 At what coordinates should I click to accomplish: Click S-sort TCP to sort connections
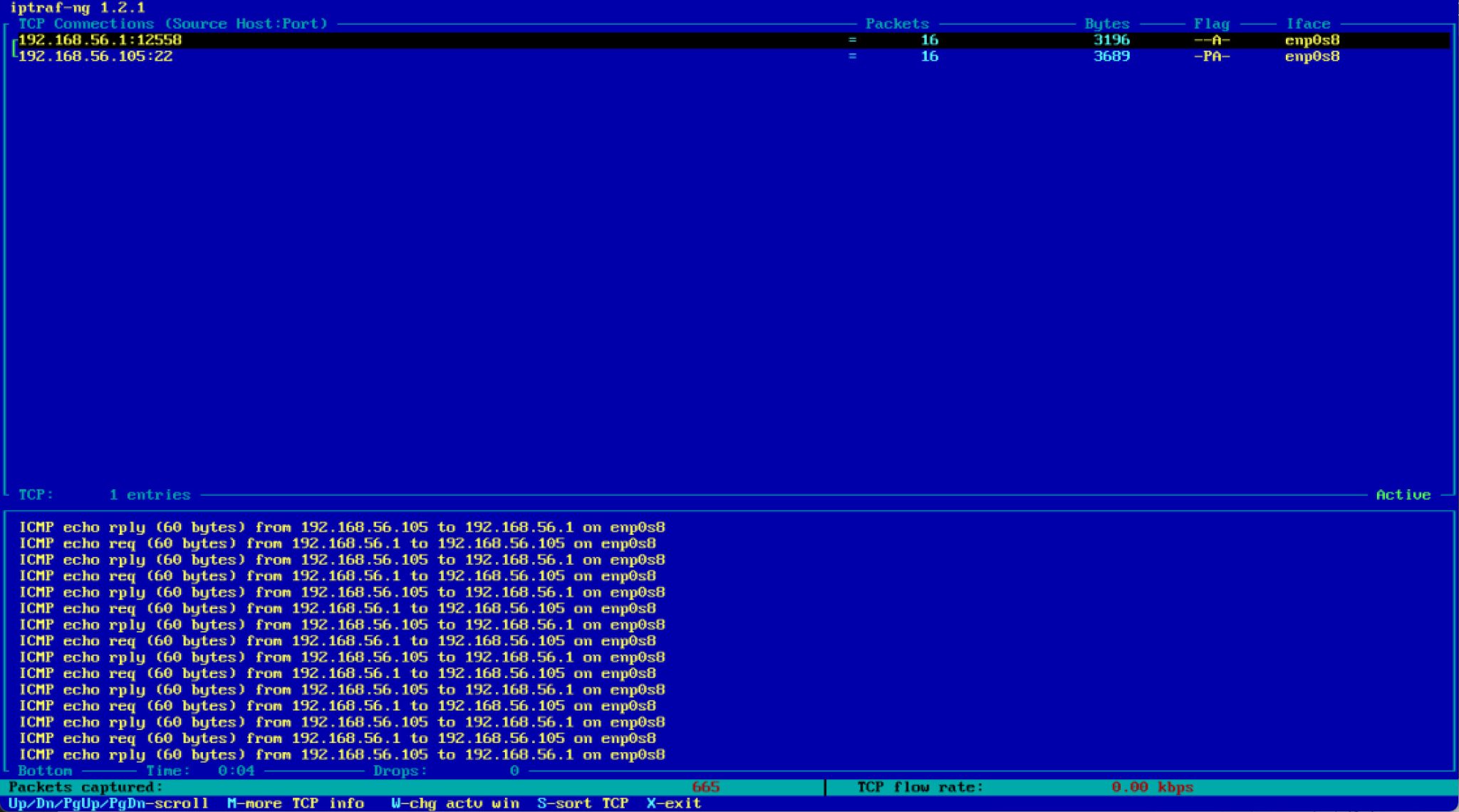coord(584,803)
